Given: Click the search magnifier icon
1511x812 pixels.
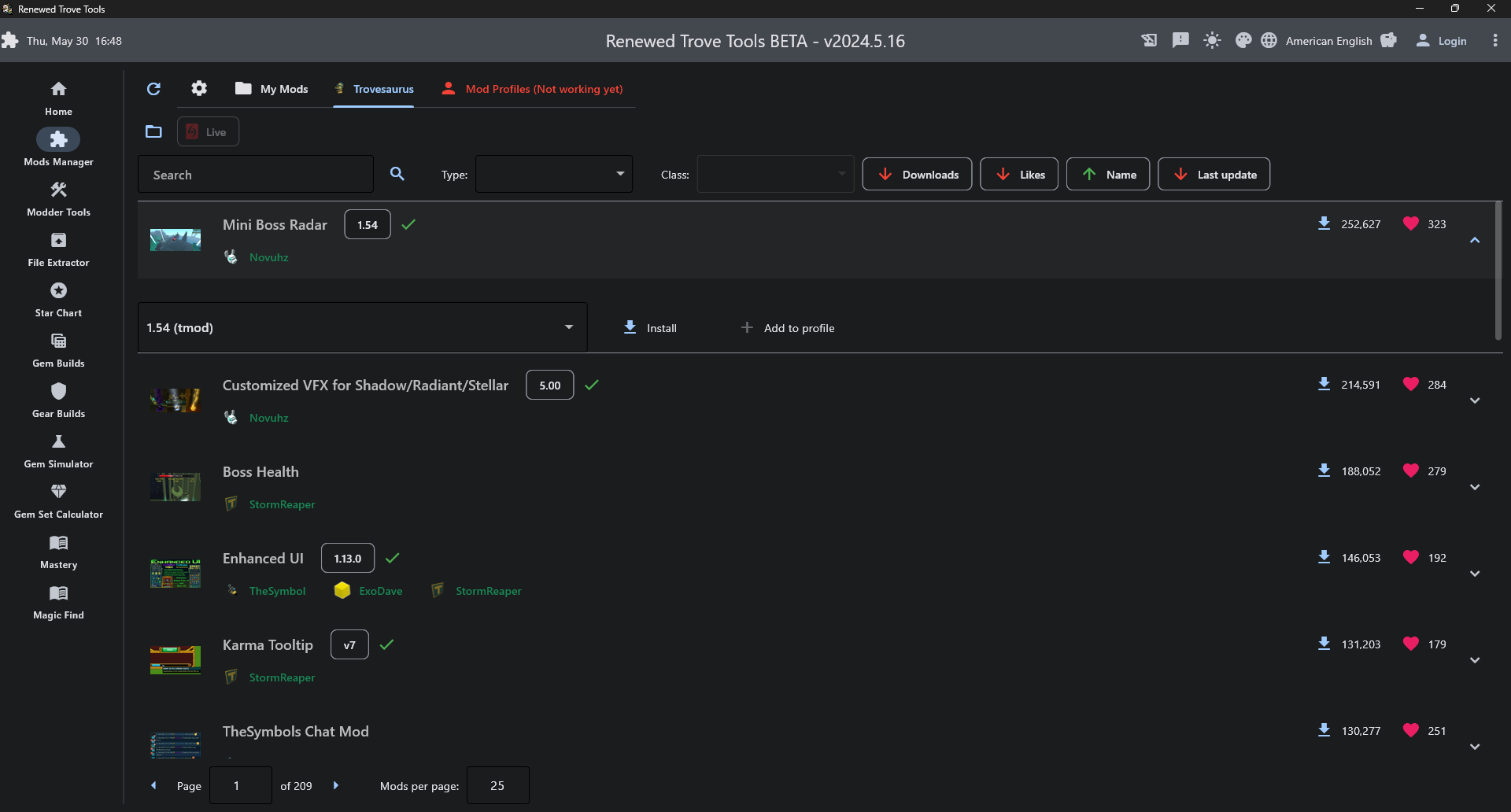Looking at the screenshot, I should 397,174.
